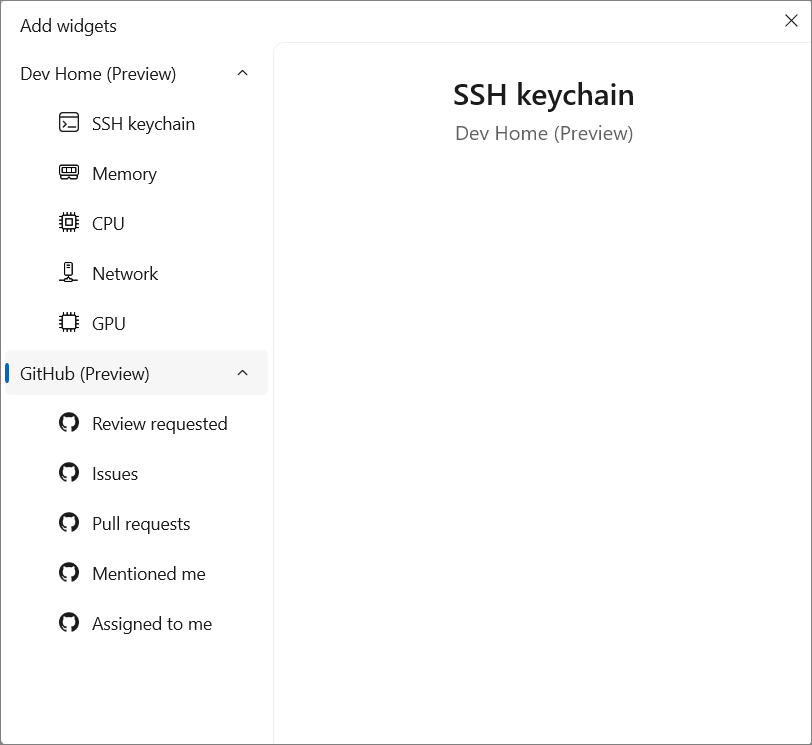The width and height of the screenshot is (812, 745).
Task: Choose the Pull requests widget label
Action: point(141,524)
